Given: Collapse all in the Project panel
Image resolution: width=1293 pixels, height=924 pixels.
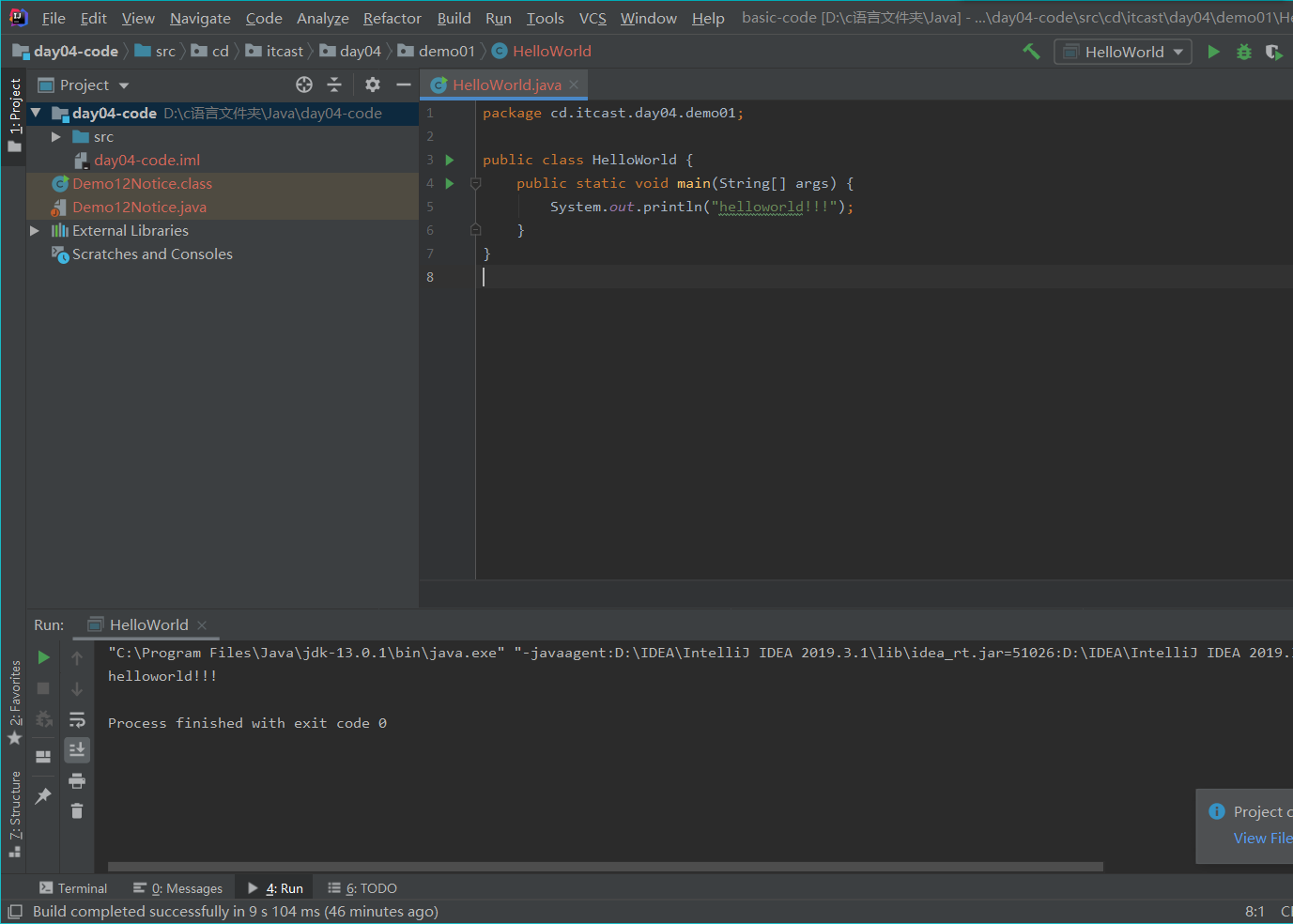Looking at the screenshot, I should click(x=334, y=85).
